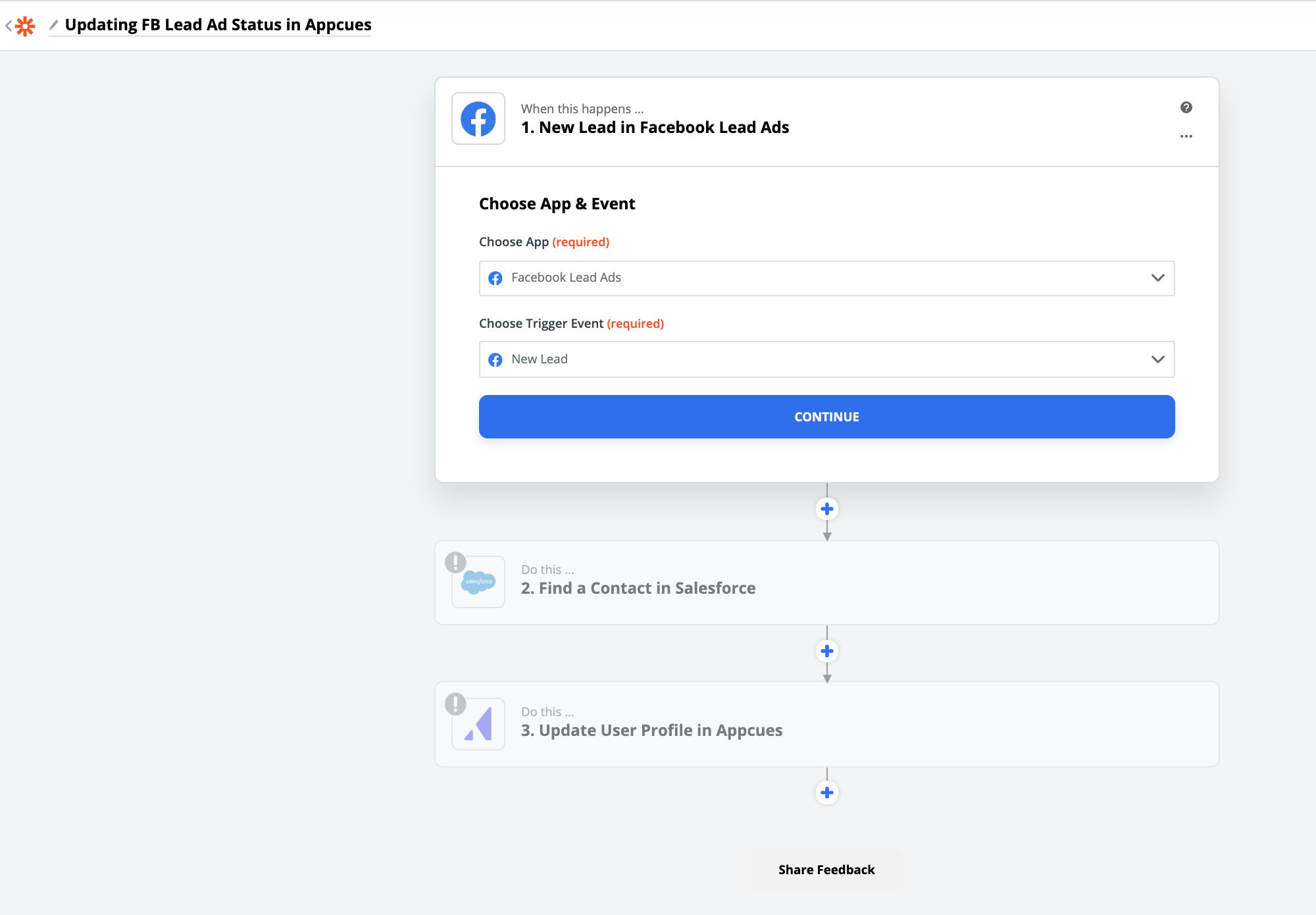Screen dimensions: 1316x915
Task: Open the three-dot menu for step 1
Action: [1186, 136]
